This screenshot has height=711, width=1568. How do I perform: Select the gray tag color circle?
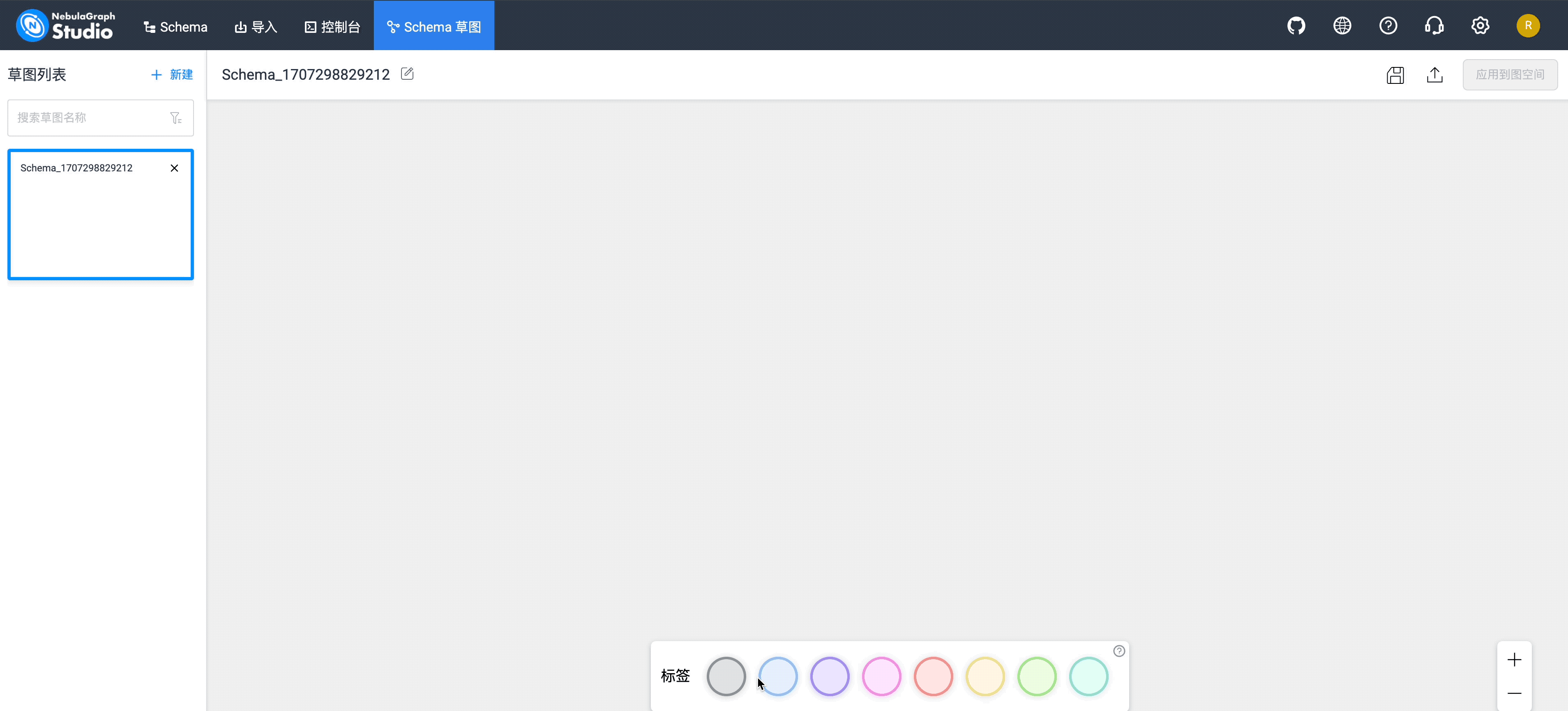pyautogui.click(x=726, y=676)
